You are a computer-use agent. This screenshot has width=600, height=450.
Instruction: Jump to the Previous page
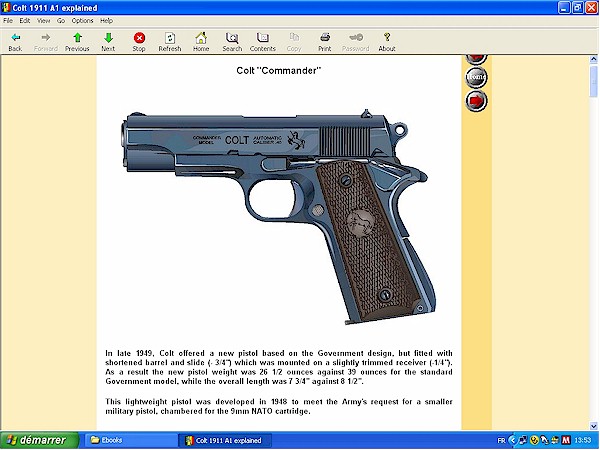(x=77, y=42)
